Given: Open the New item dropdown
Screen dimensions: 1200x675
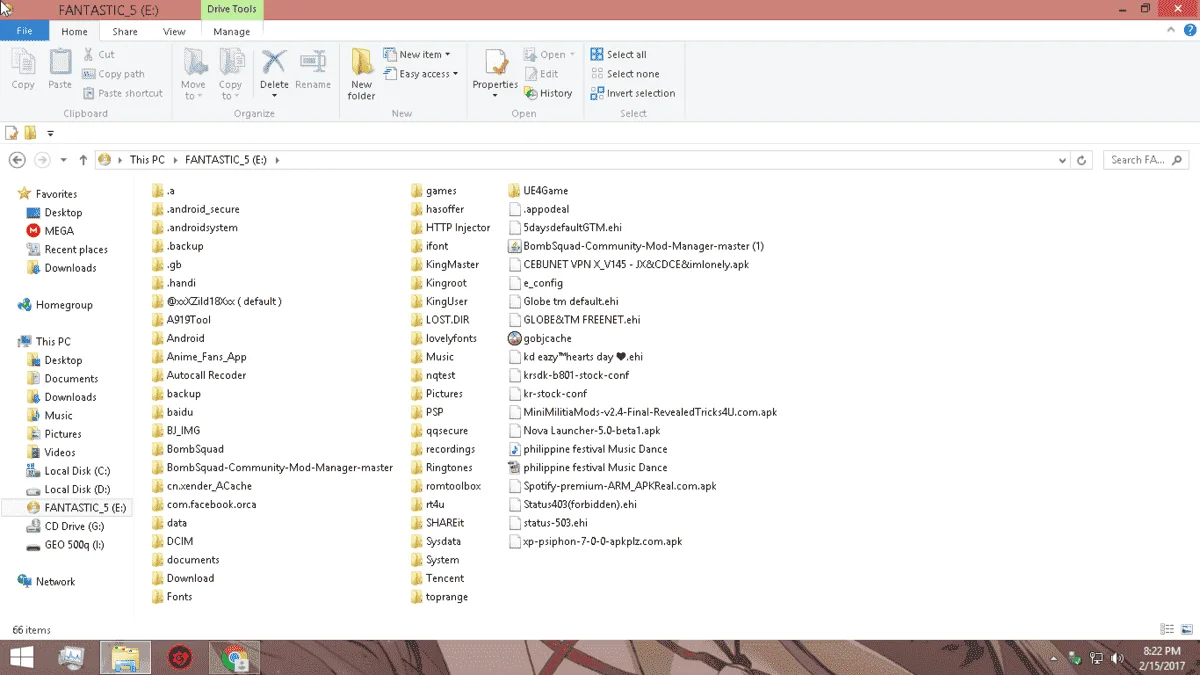Looking at the screenshot, I should [x=417, y=55].
